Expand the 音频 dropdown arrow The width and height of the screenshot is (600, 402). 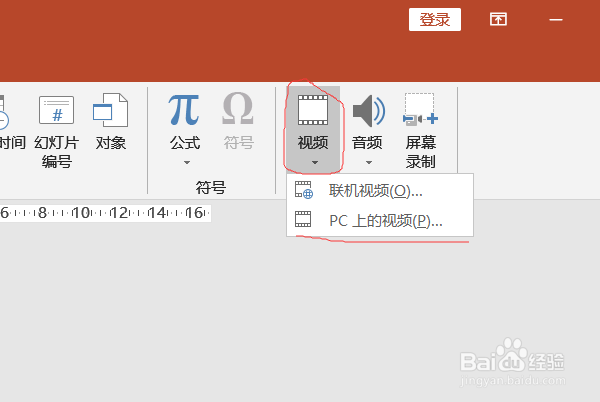click(369, 163)
